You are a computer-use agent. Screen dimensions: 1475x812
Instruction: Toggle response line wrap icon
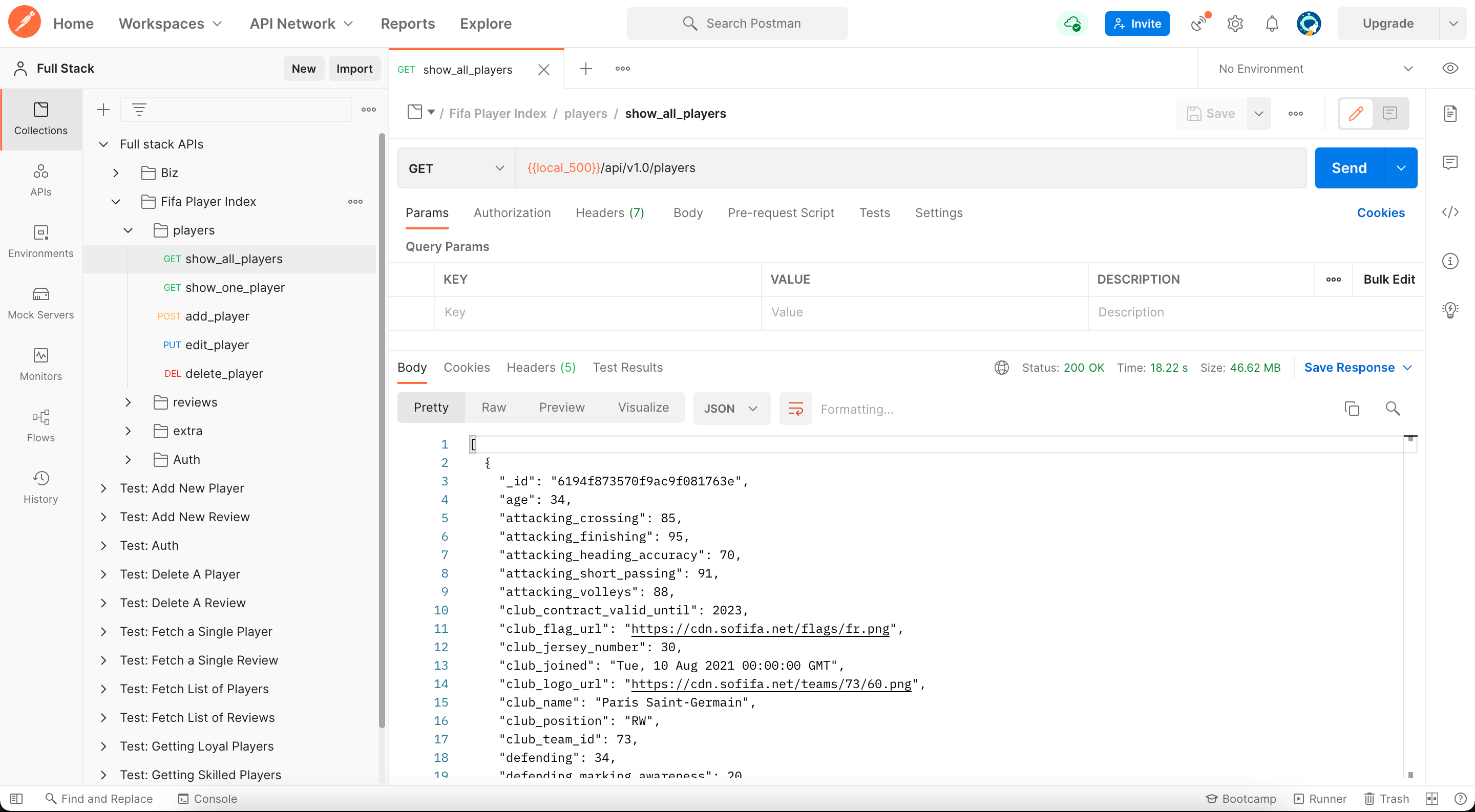[x=795, y=409]
